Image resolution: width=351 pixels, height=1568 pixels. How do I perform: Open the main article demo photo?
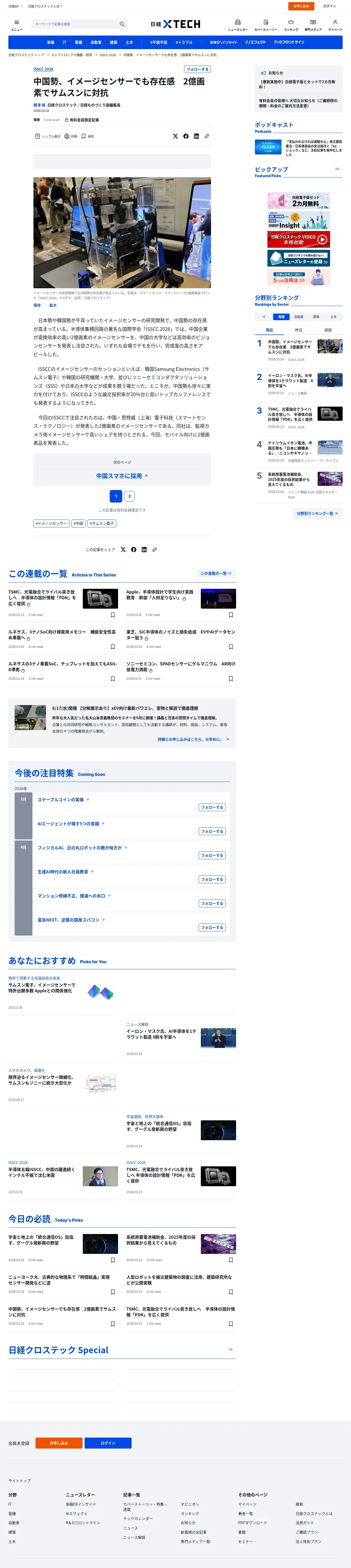(x=122, y=233)
